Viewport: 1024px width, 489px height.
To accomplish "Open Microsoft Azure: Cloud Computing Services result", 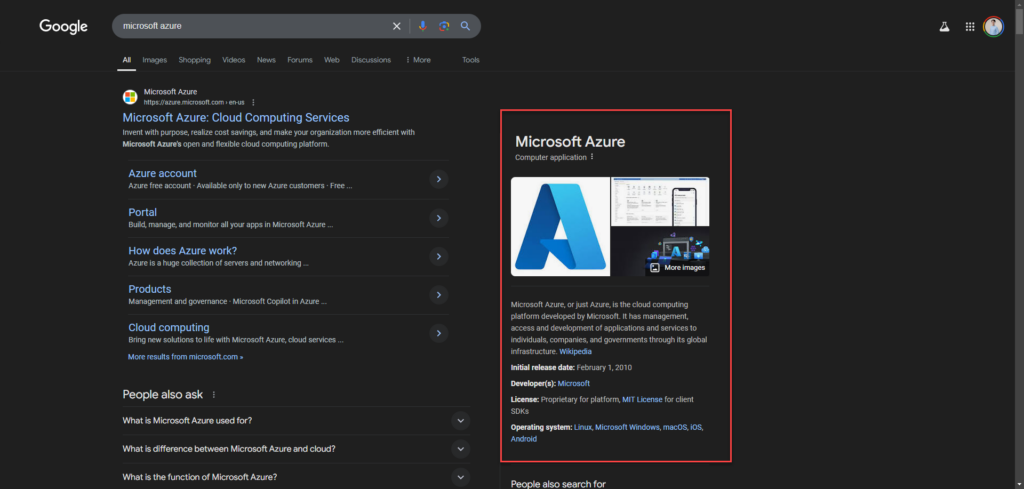I will 236,118.
